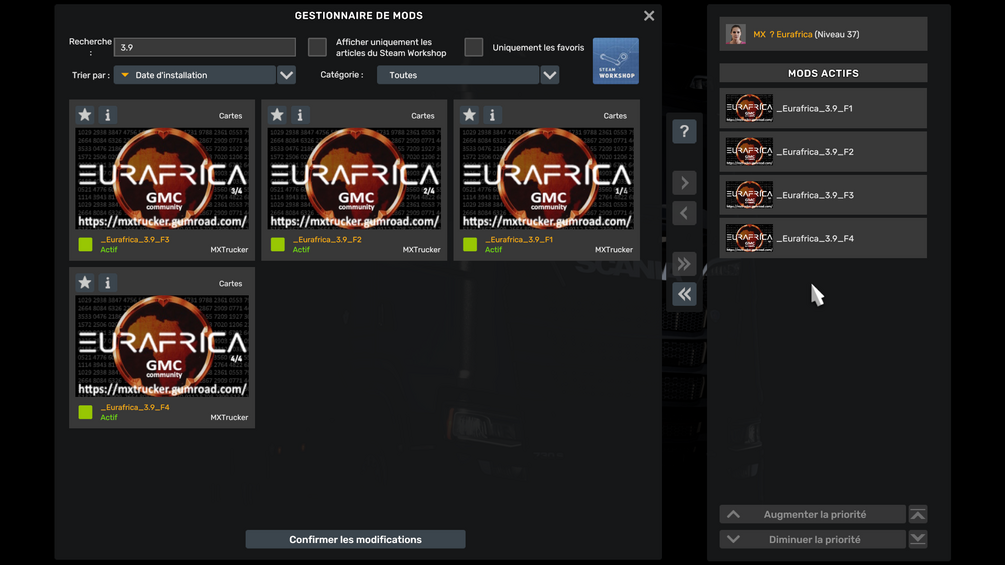The width and height of the screenshot is (1005, 565).
Task: Click Cartes label on _Eurafrica_3.9_F1 card
Action: [615, 116]
